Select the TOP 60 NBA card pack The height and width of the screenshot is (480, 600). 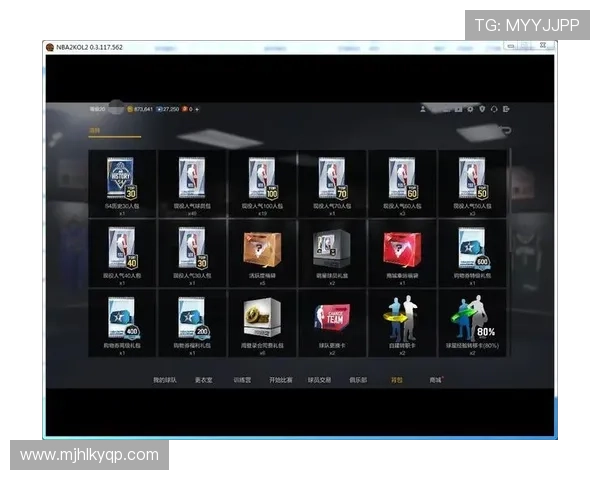point(402,184)
